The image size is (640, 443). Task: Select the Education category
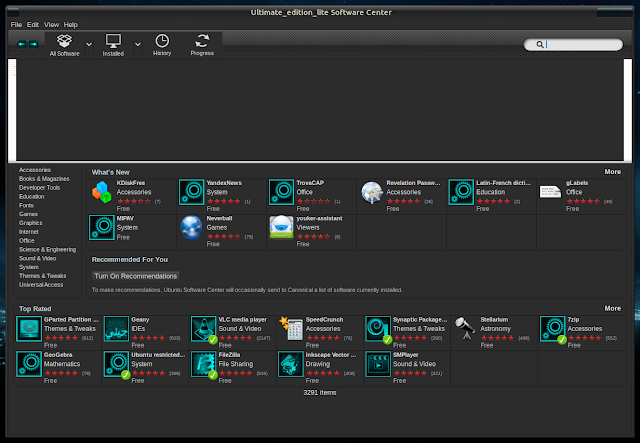31,196
